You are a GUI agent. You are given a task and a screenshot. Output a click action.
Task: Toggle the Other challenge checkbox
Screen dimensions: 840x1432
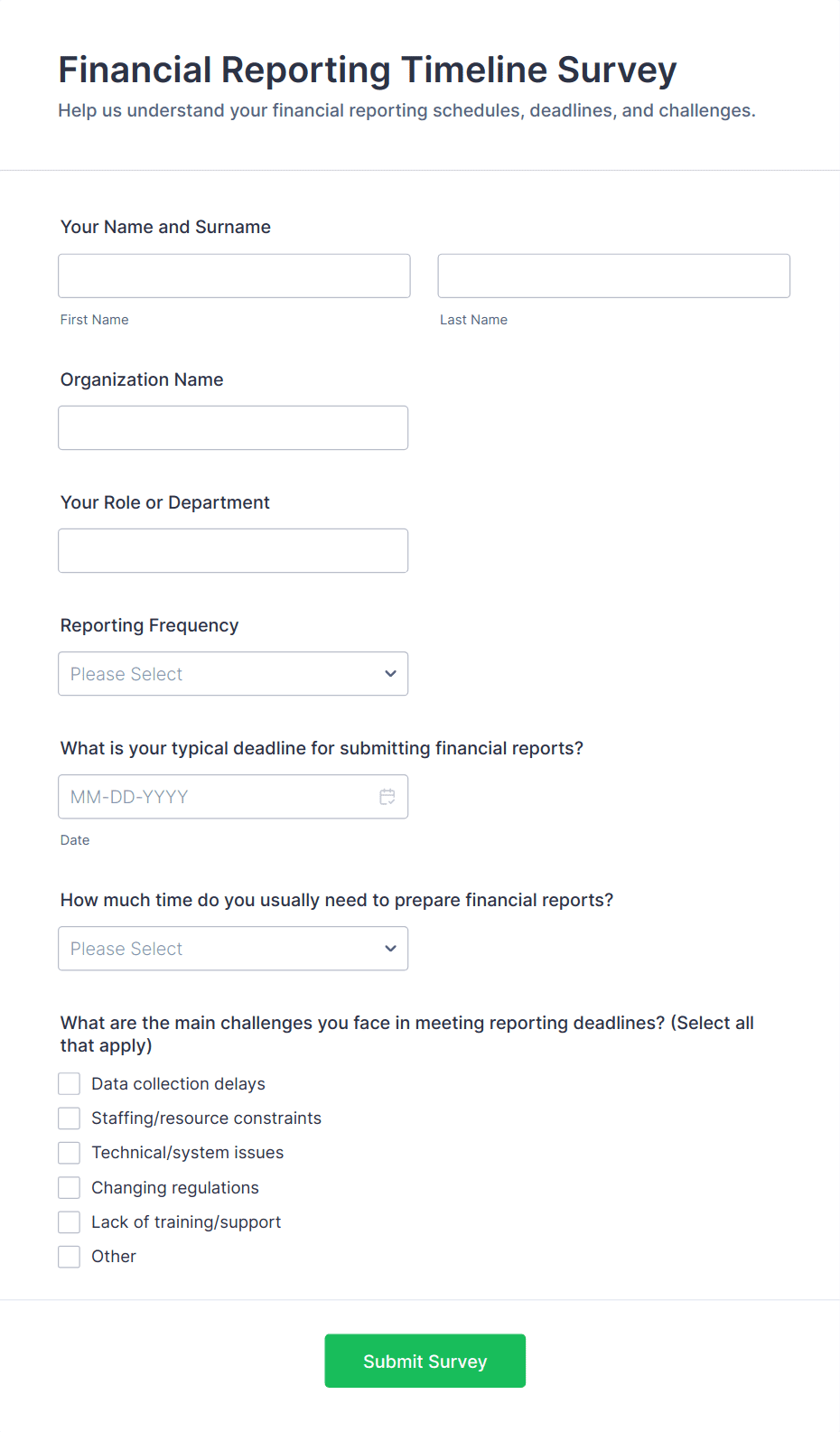click(x=70, y=1257)
